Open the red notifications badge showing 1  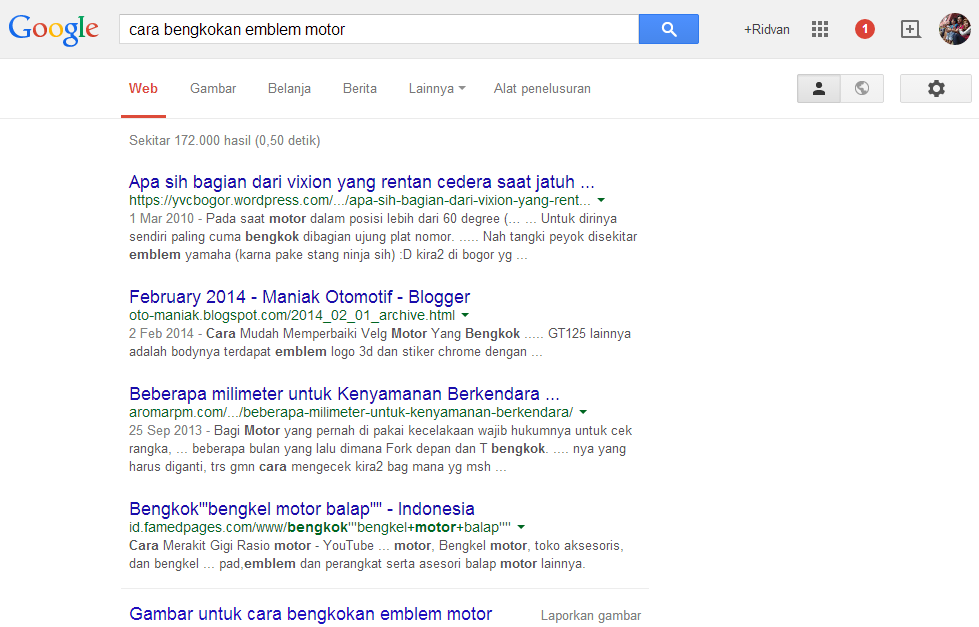pyautogui.click(x=865, y=29)
